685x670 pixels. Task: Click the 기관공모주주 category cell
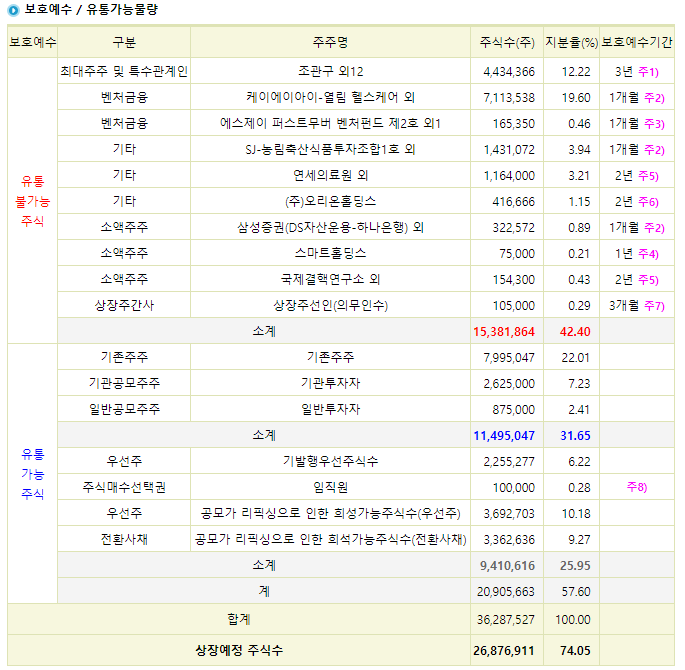[x=125, y=383]
